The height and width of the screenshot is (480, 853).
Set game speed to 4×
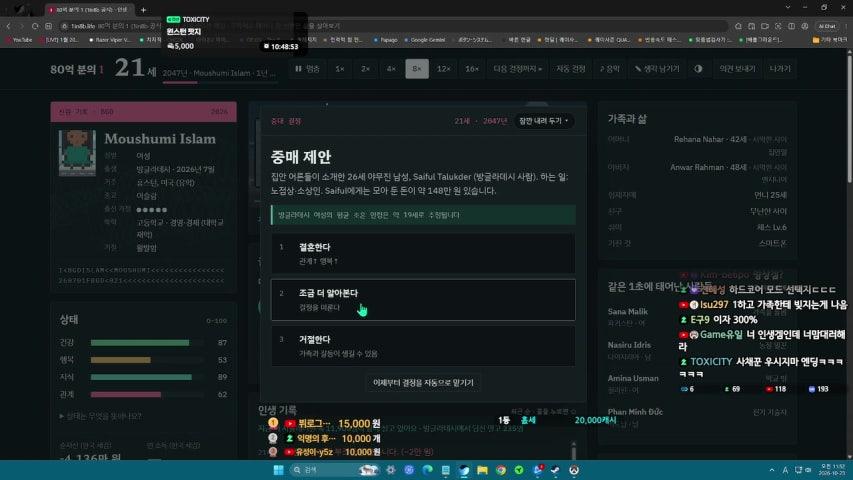click(391, 69)
